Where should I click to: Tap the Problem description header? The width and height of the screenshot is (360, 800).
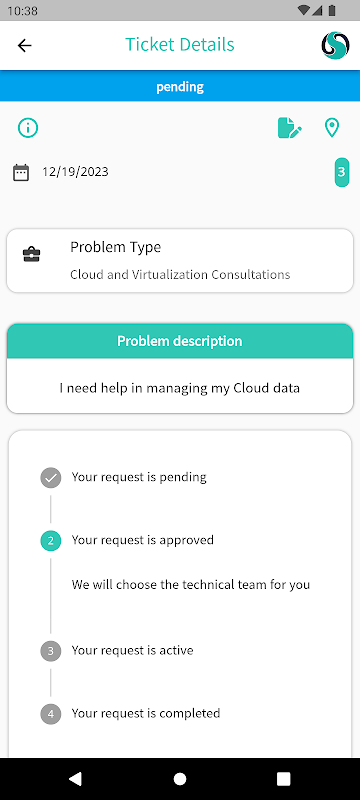pyautogui.click(x=180, y=341)
